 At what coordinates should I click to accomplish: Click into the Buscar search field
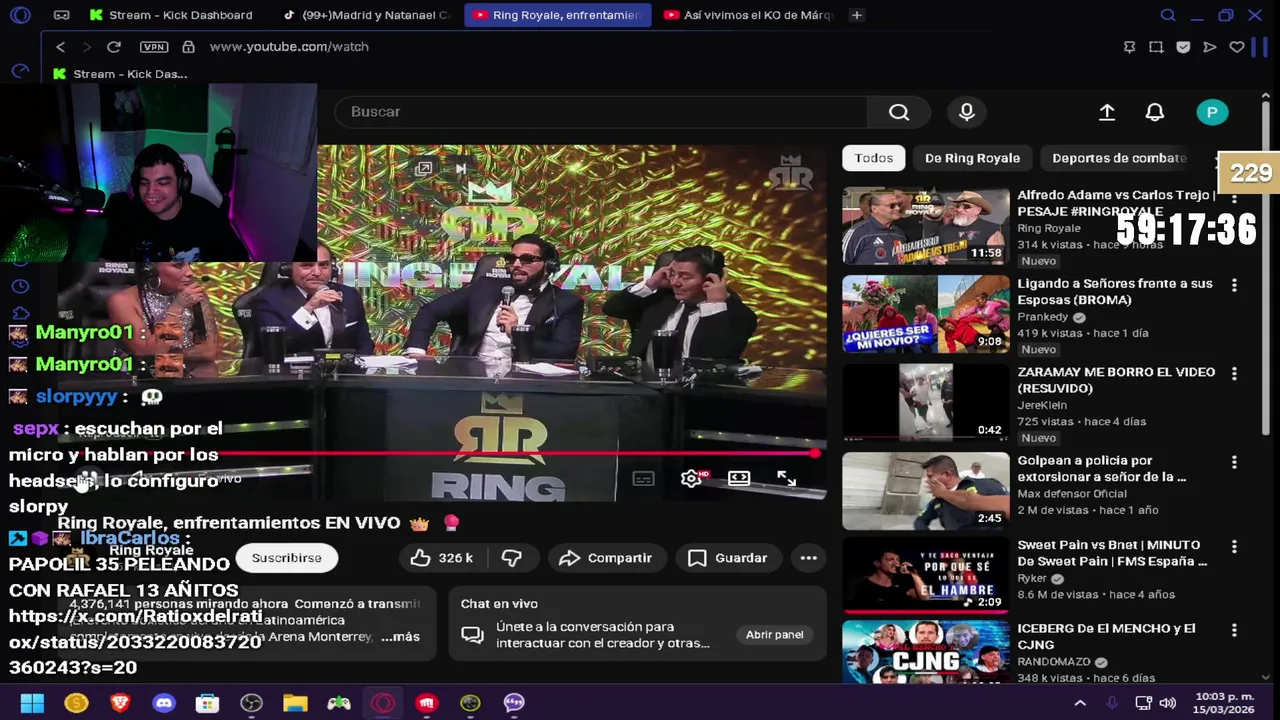(x=601, y=112)
